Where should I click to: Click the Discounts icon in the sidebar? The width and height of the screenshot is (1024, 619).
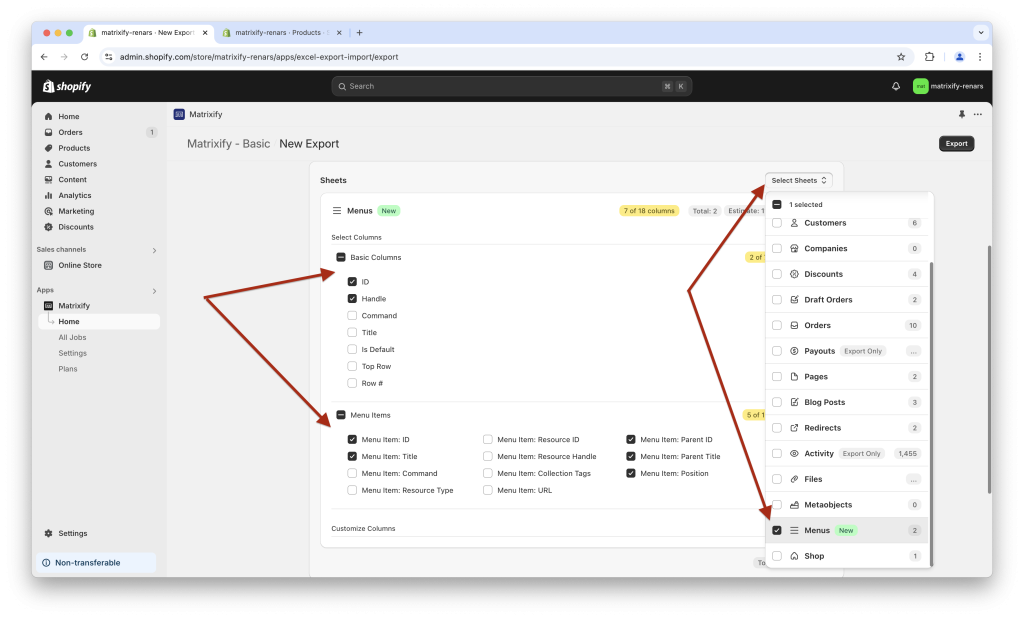(47, 226)
